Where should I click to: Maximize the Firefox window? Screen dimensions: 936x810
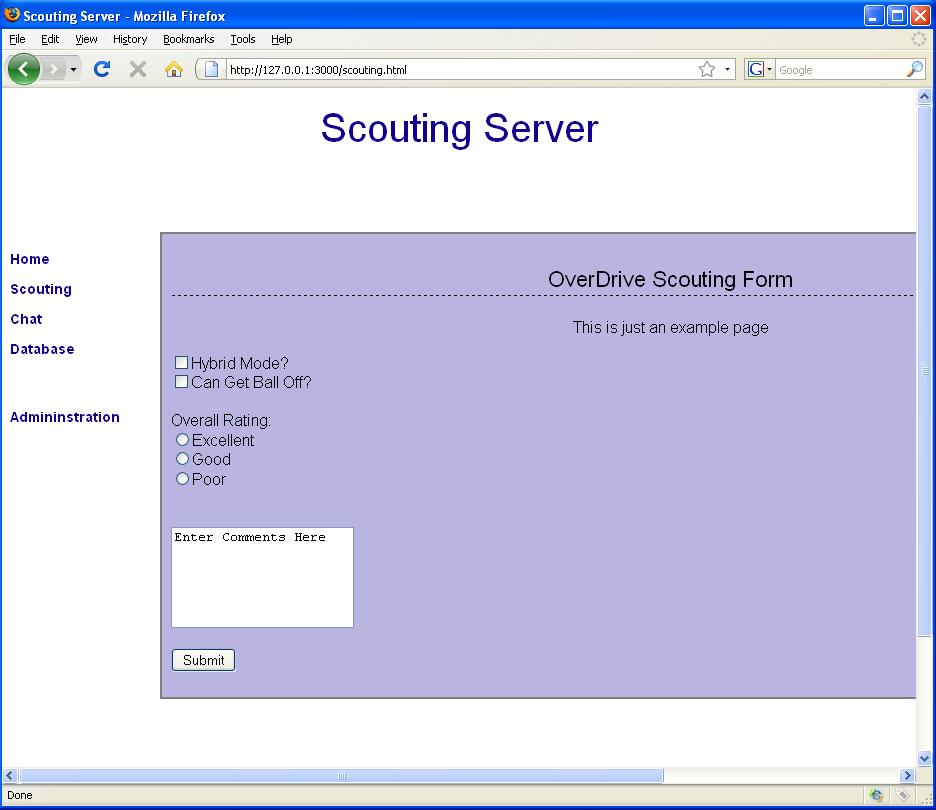(897, 16)
